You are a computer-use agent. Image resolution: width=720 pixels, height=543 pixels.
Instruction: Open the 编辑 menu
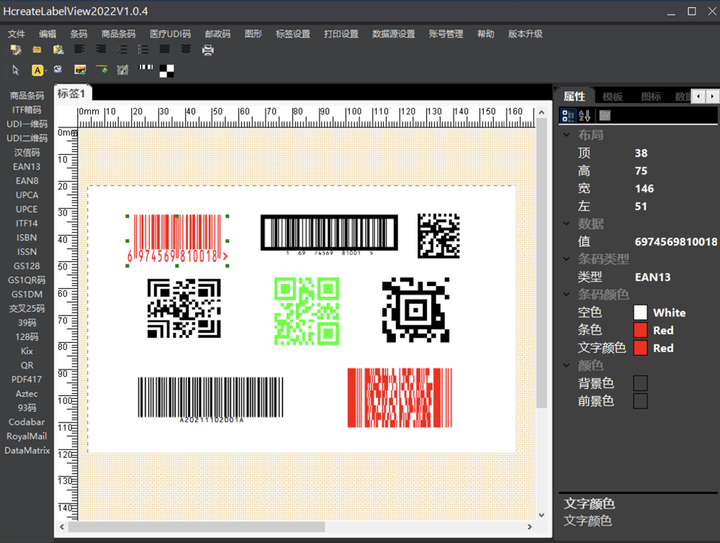tap(47, 34)
